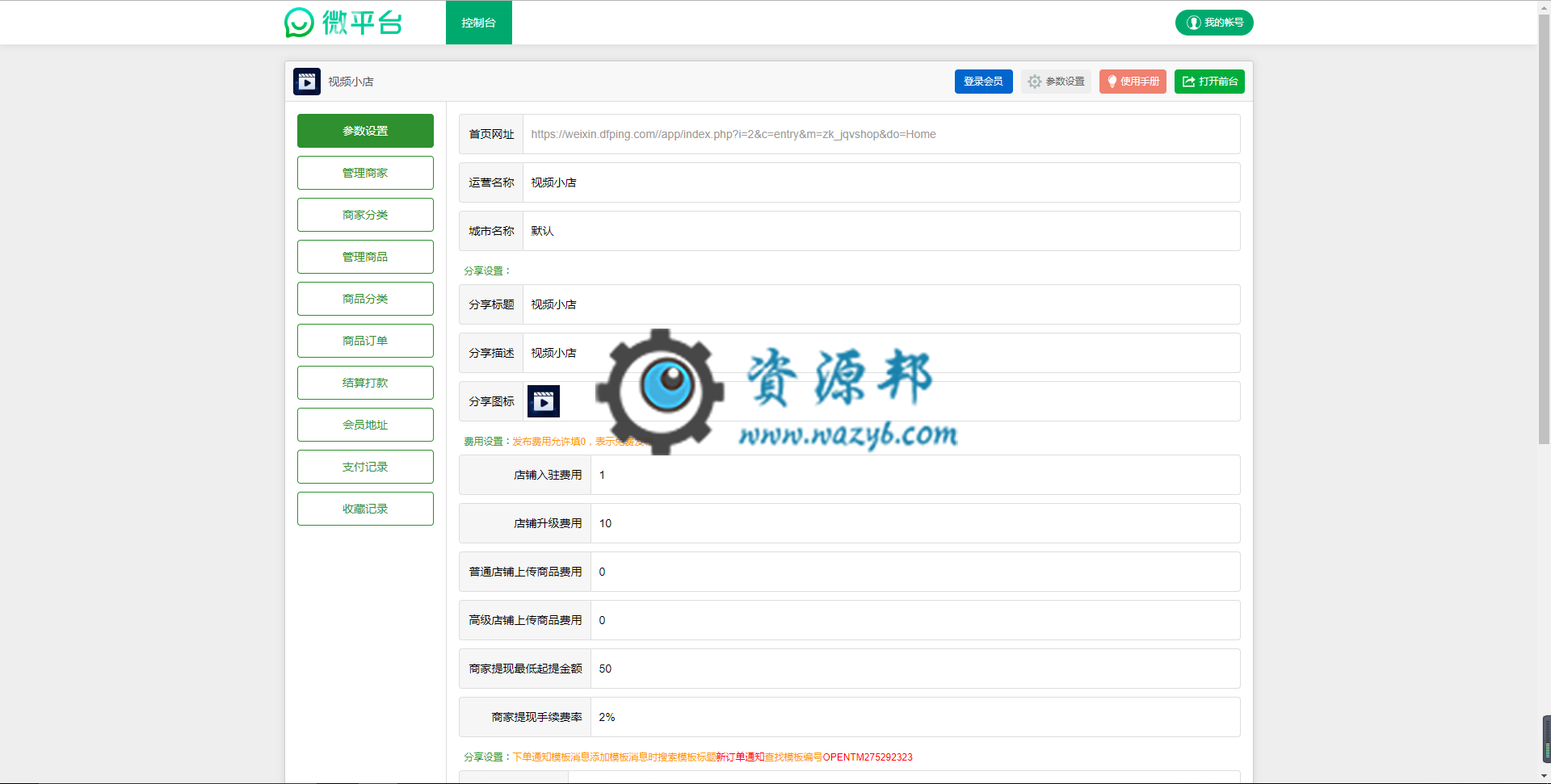Click the 视频小店 app icon in header

click(307, 82)
